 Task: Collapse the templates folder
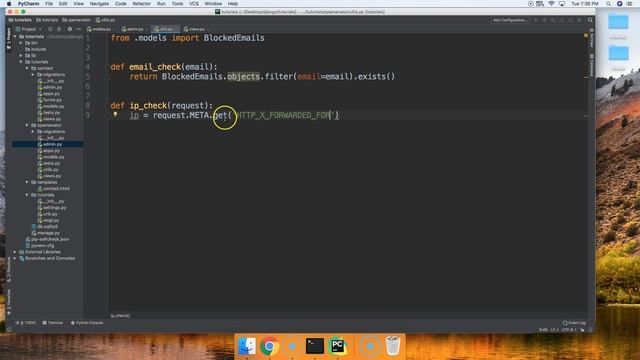coord(27,182)
